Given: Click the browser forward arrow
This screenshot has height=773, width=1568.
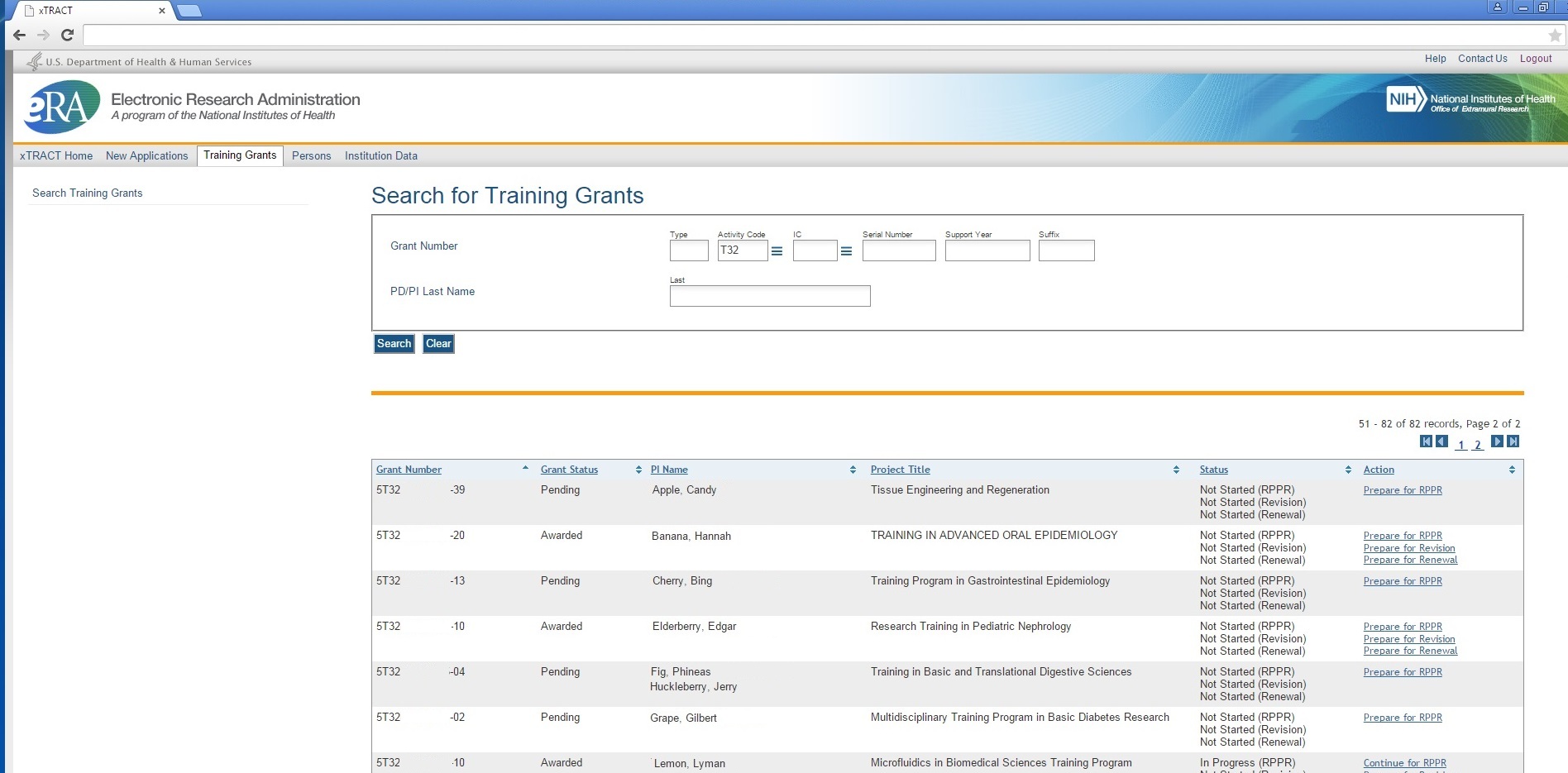Looking at the screenshot, I should click(x=44, y=35).
